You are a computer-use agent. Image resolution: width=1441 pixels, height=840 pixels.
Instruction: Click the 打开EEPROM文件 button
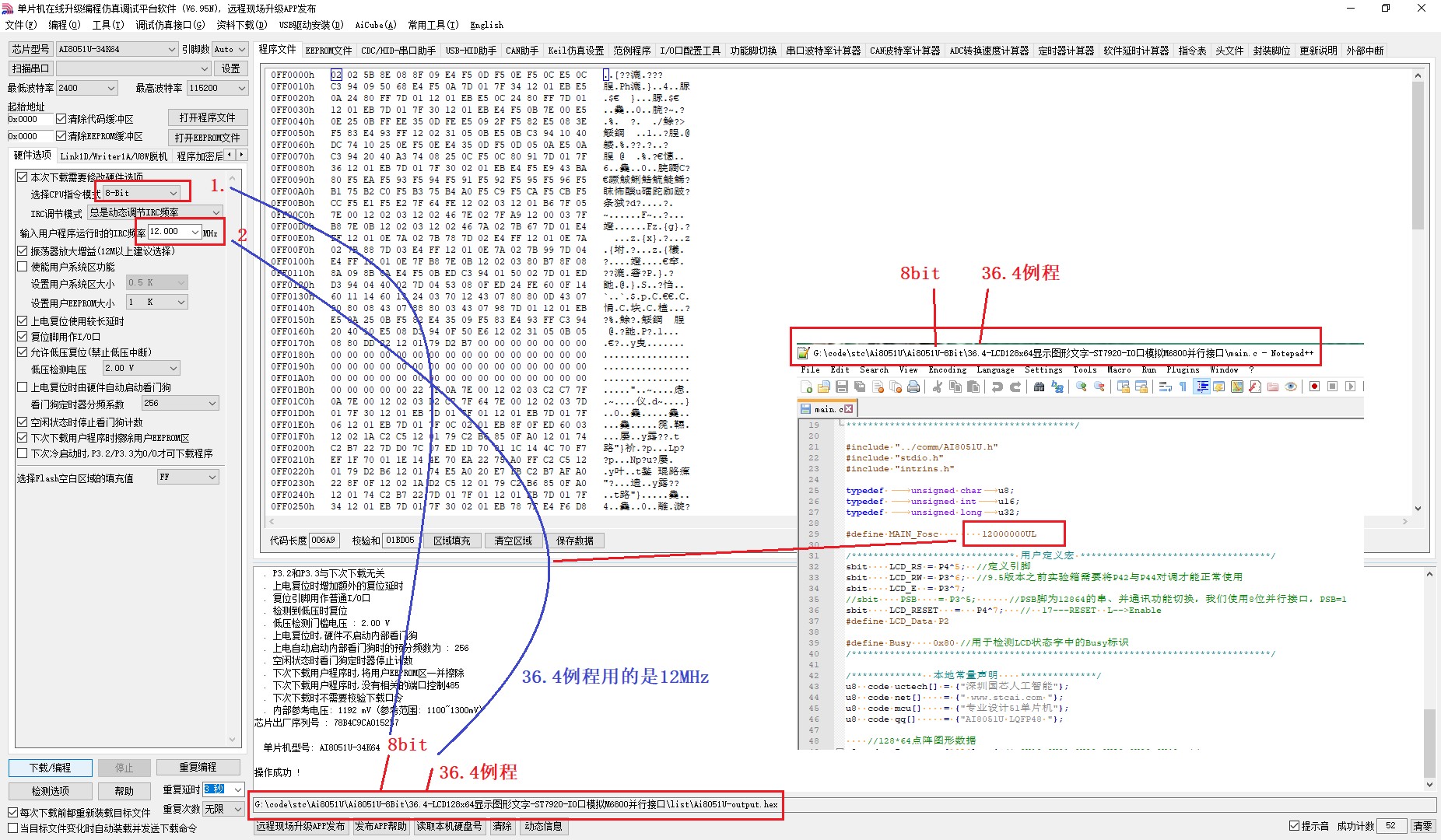(x=207, y=138)
